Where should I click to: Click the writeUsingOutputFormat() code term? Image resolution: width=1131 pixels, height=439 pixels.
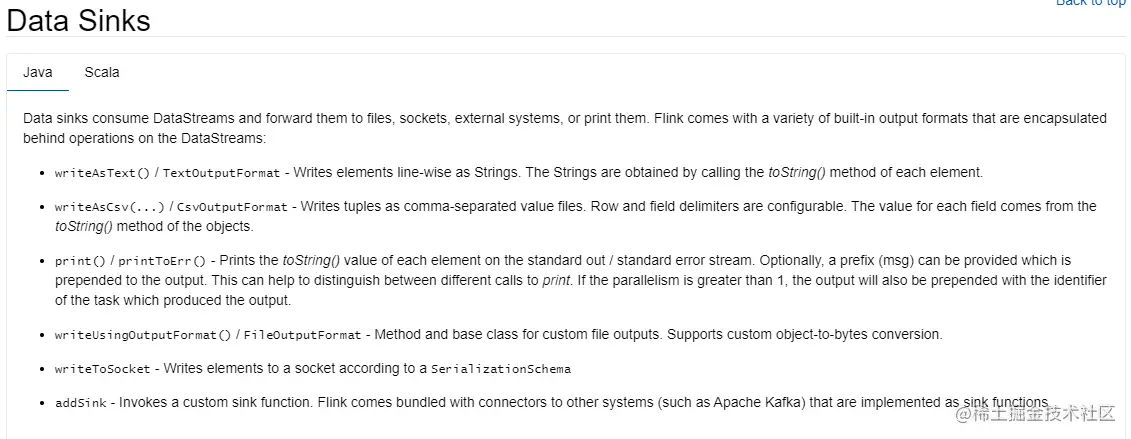coord(142,335)
